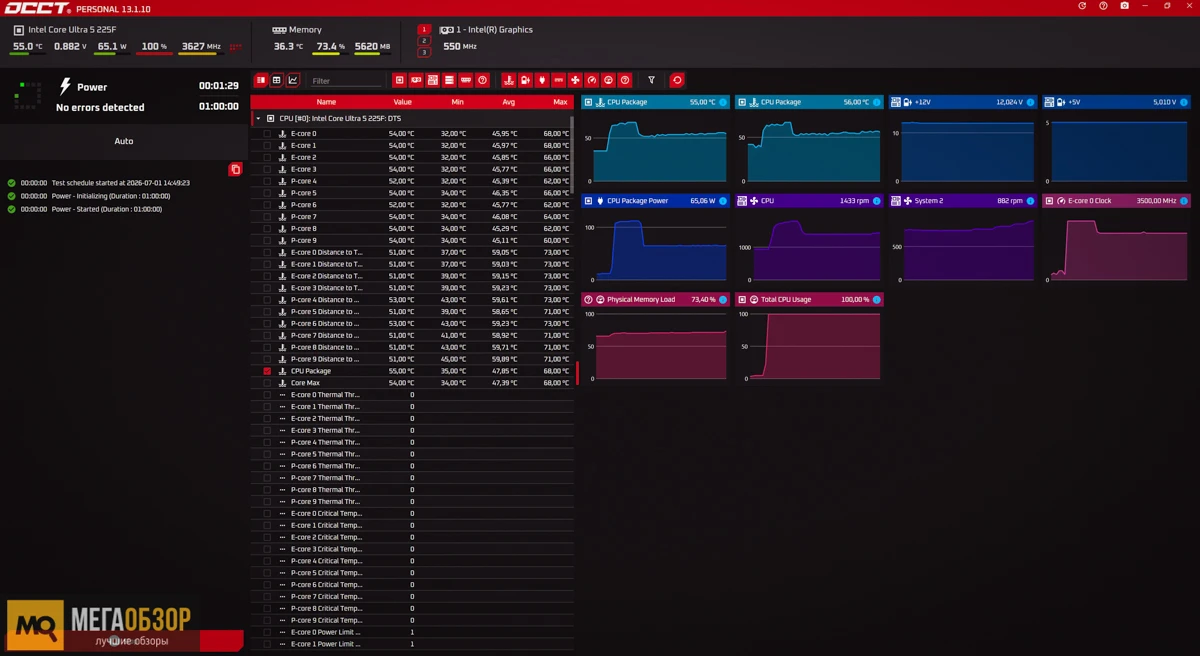Click the screenshot camera icon in title bar
Image resolution: width=1200 pixels, height=656 pixels.
tap(1124, 6)
